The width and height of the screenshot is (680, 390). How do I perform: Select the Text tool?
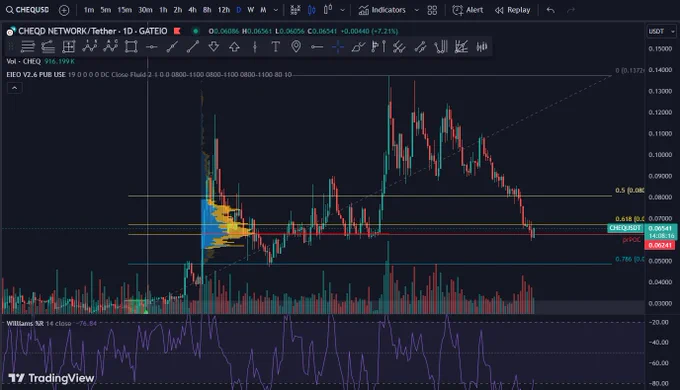275,46
